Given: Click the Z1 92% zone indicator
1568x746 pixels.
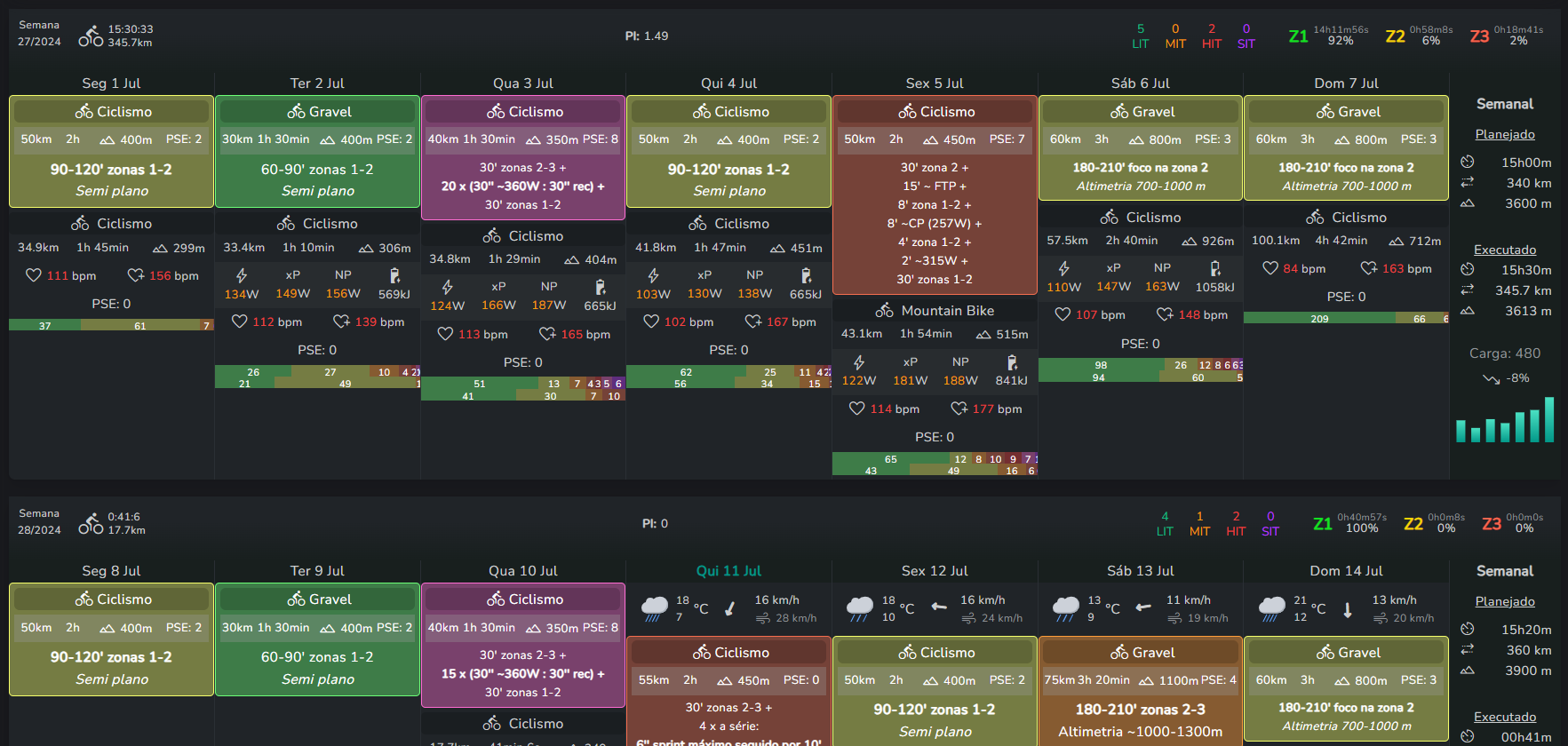Looking at the screenshot, I should [1329, 36].
